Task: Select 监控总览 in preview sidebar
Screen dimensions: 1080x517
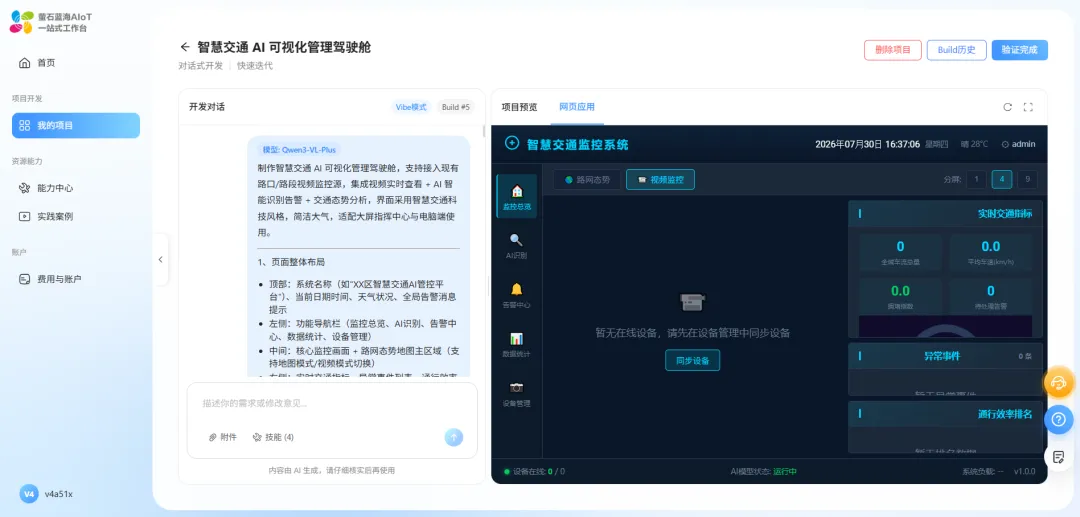Action: 517,196
